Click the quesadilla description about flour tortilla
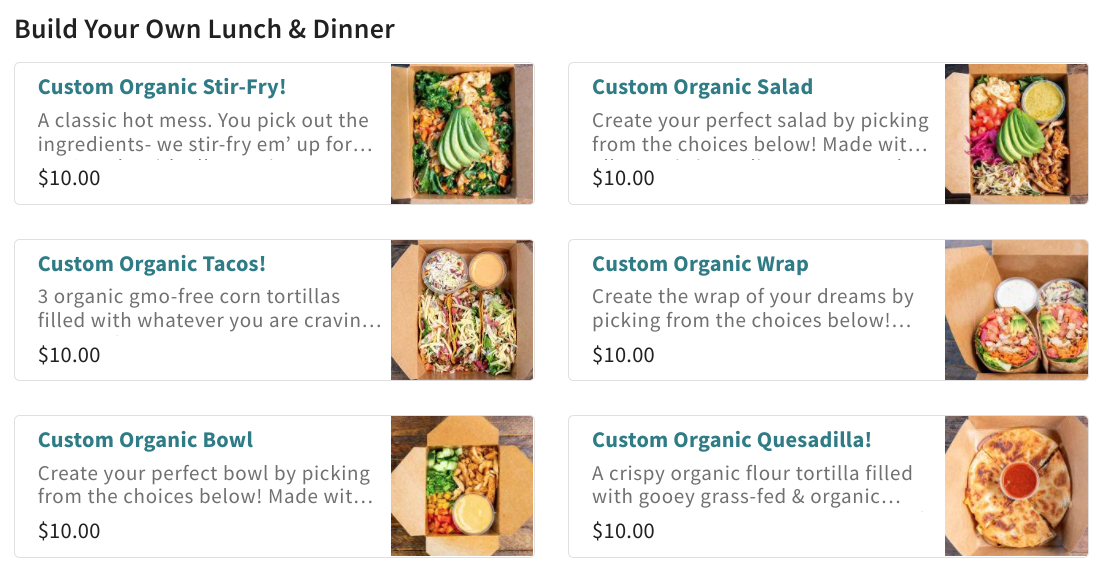1116x583 pixels. (752, 484)
